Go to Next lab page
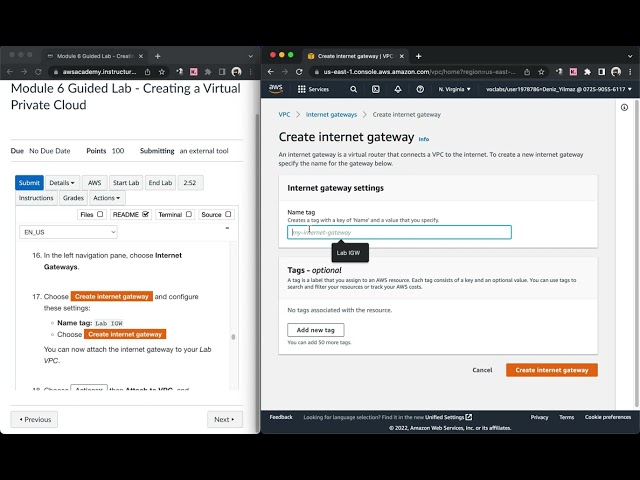640x480 pixels. pos(225,420)
